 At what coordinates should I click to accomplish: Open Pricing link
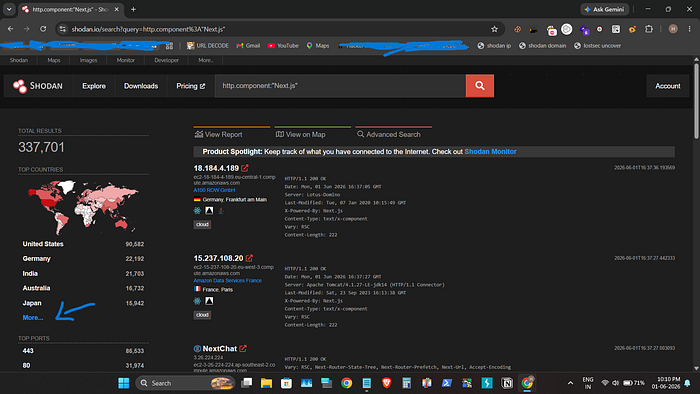pos(191,86)
